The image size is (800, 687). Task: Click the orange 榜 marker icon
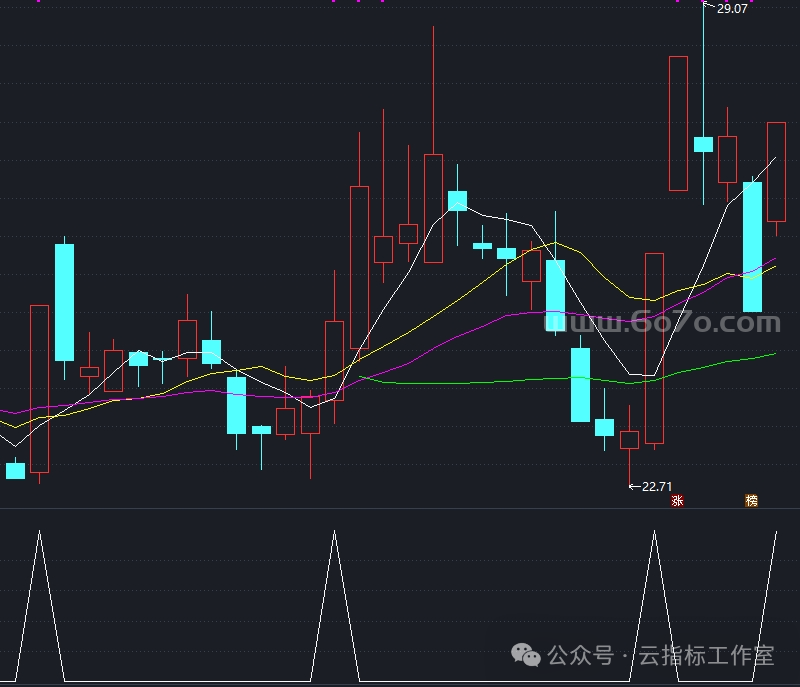[x=751, y=500]
